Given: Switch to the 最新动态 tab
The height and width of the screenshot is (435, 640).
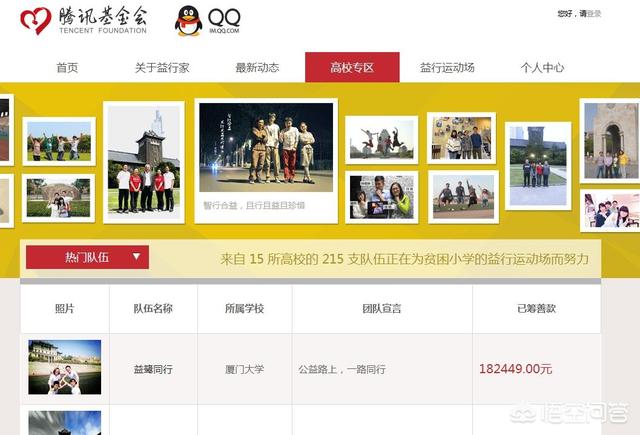Looking at the screenshot, I should pos(257,67).
